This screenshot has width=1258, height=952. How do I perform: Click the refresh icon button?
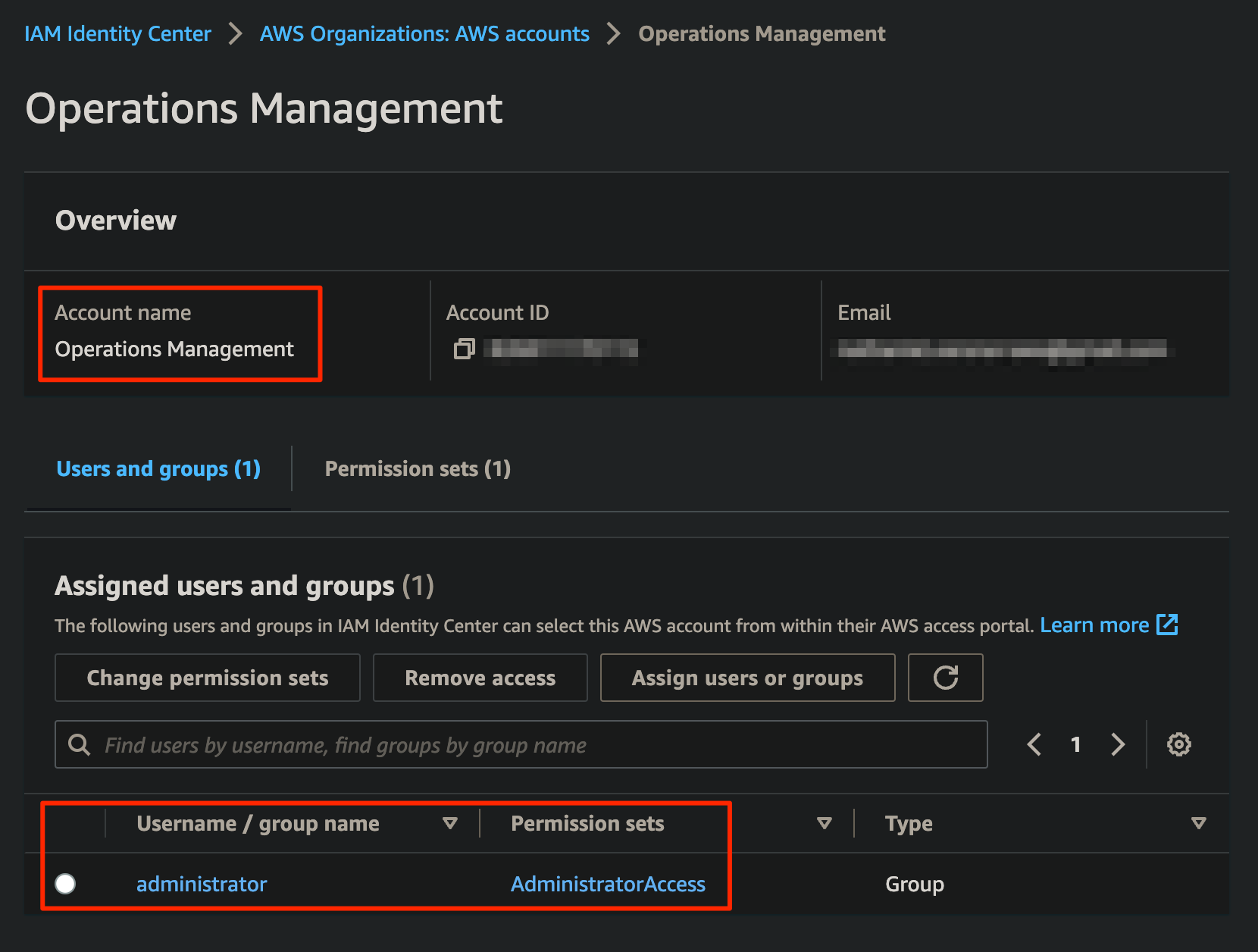pos(945,678)
